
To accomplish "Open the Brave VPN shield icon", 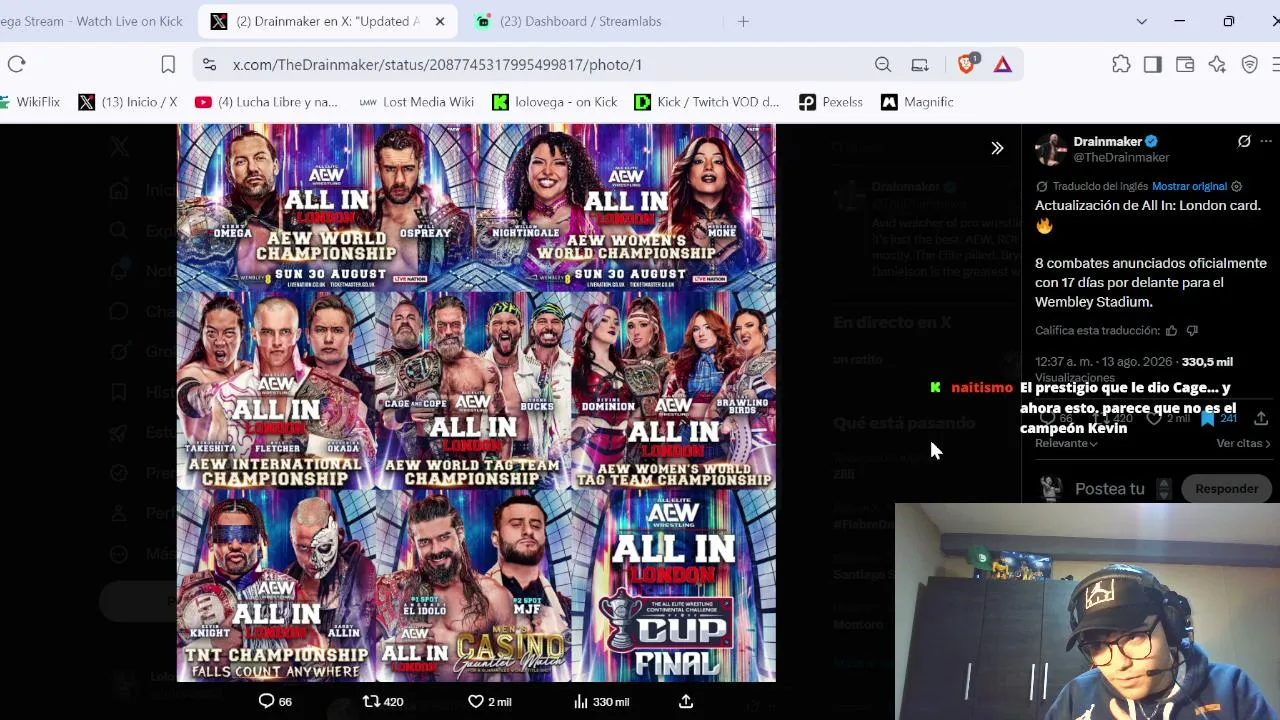I will [1249, 65].
